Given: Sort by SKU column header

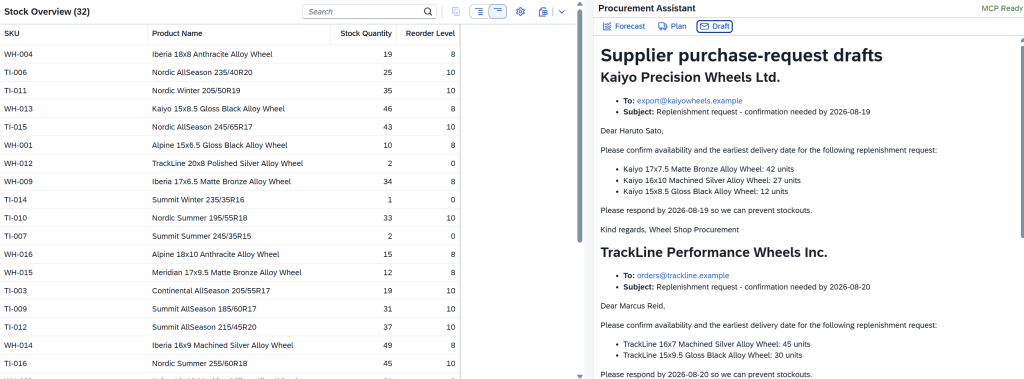Looking at the screenshot, I should click(74, 33).
